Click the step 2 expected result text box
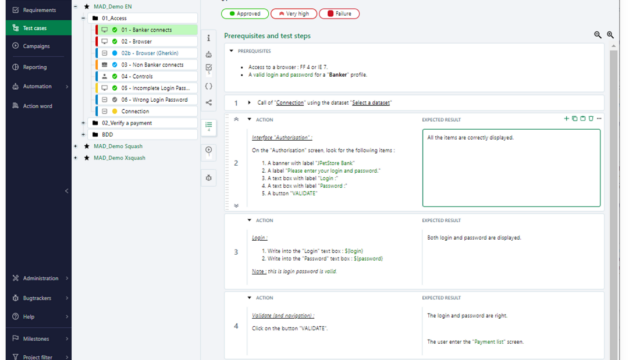Viewport: 640px width, 360px height. coord(511,168)
